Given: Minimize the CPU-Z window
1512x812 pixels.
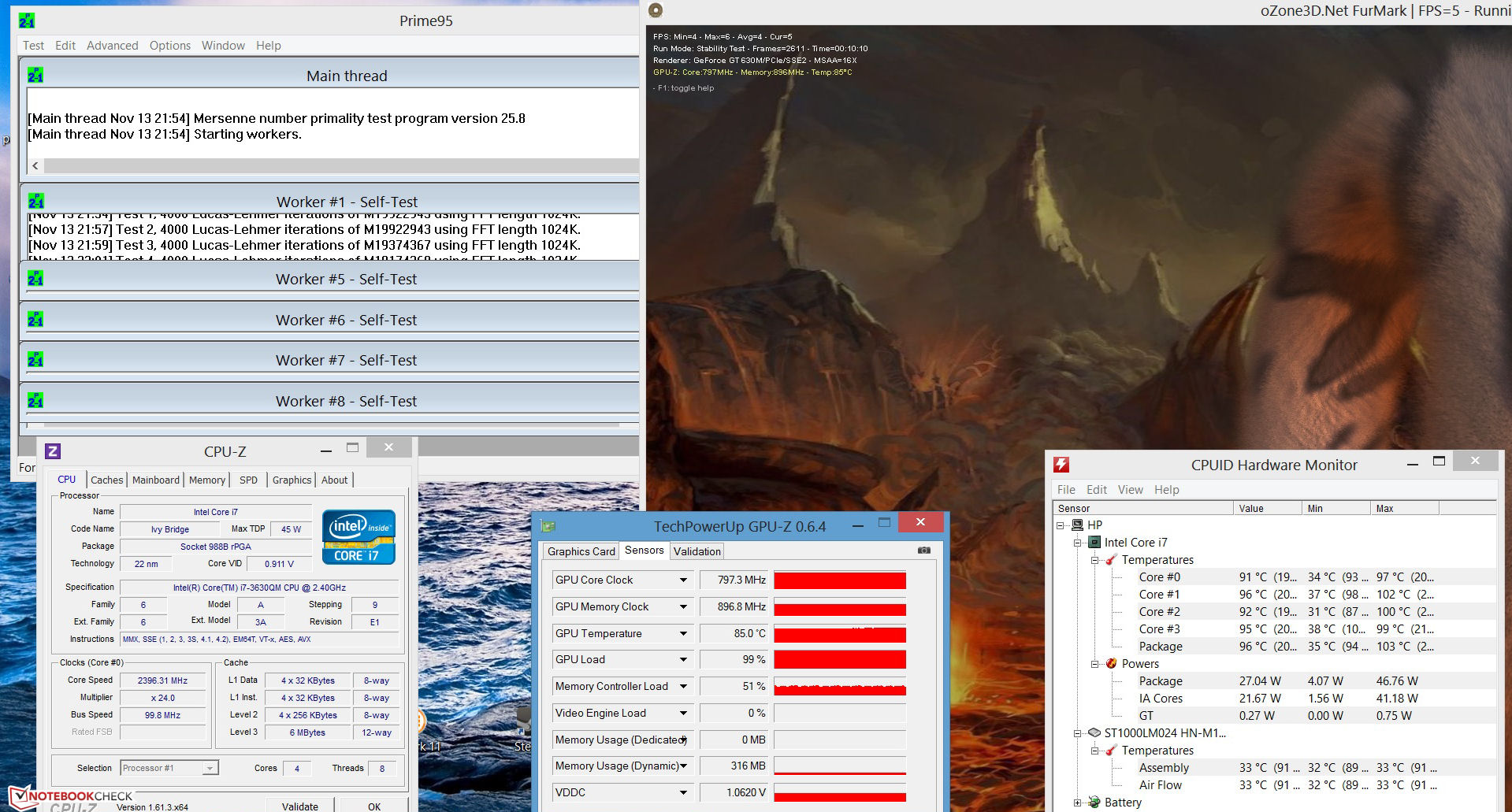Looking at the screenshot, I should click(x=325, y=449).
